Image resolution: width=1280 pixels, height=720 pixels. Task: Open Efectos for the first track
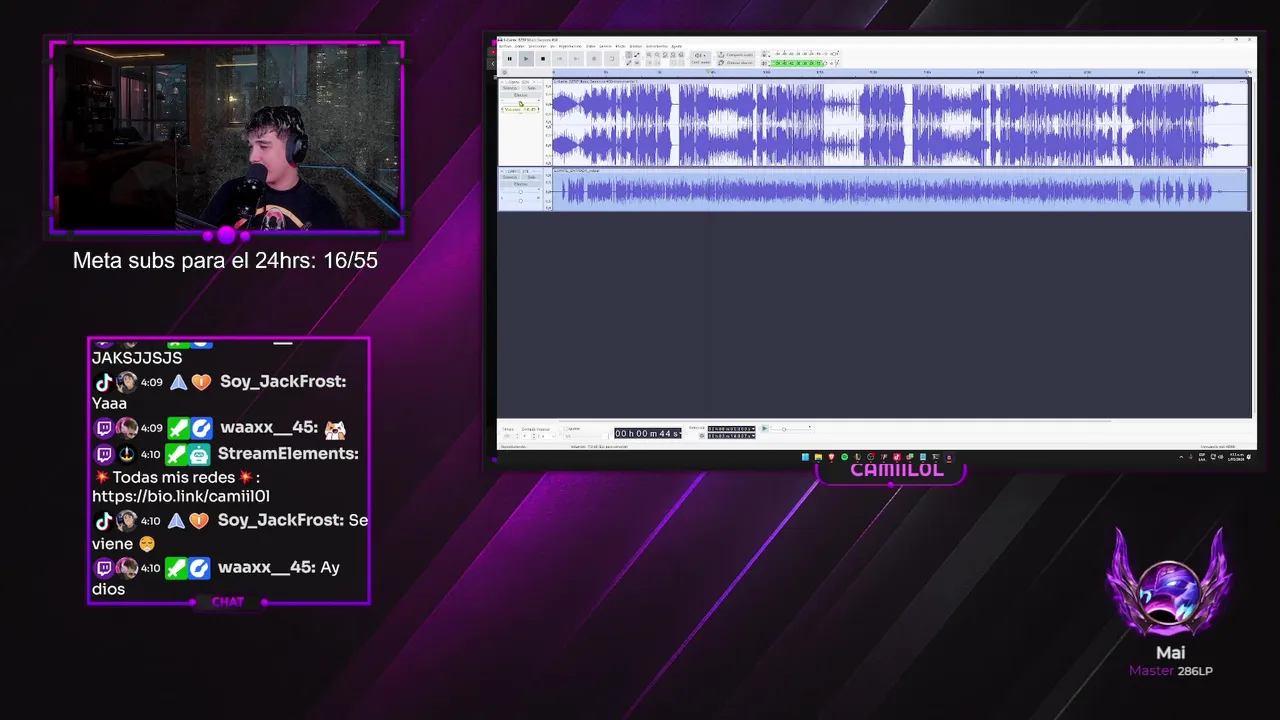pyautogui.click(x=521, y=95)
